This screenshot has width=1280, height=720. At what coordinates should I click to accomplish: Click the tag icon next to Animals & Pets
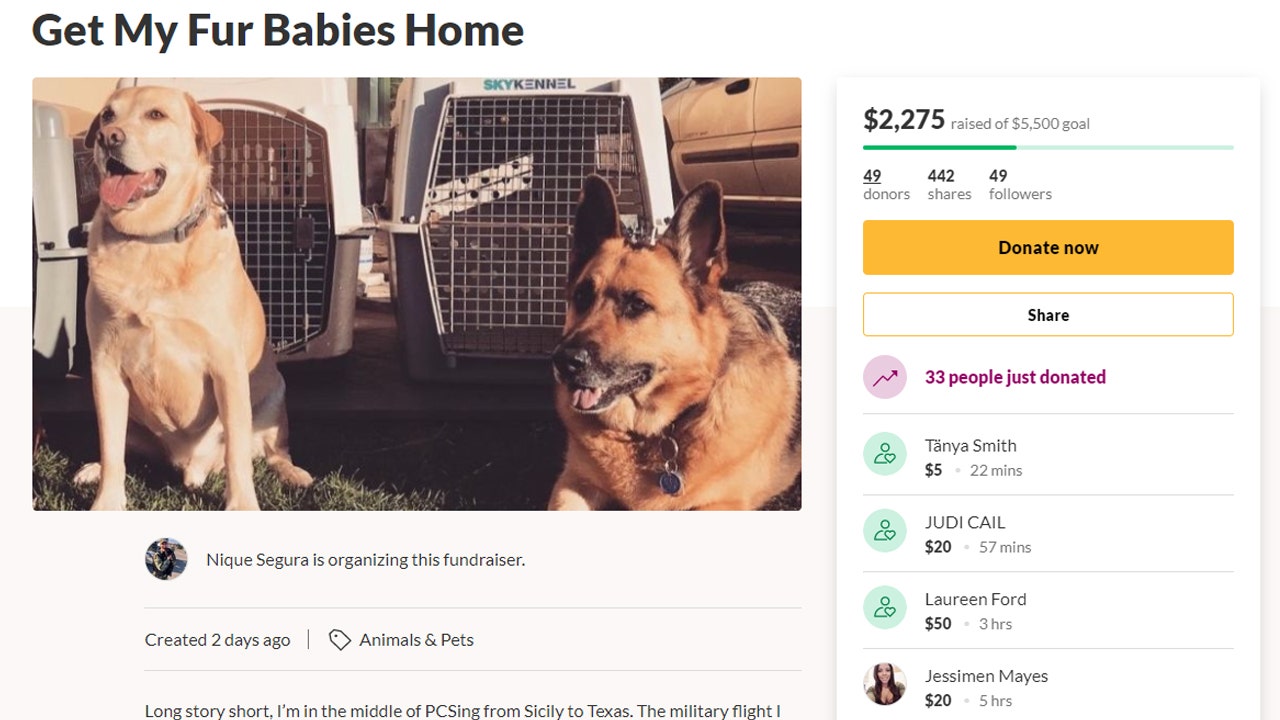pyautogui.click(x=340, y=640)
